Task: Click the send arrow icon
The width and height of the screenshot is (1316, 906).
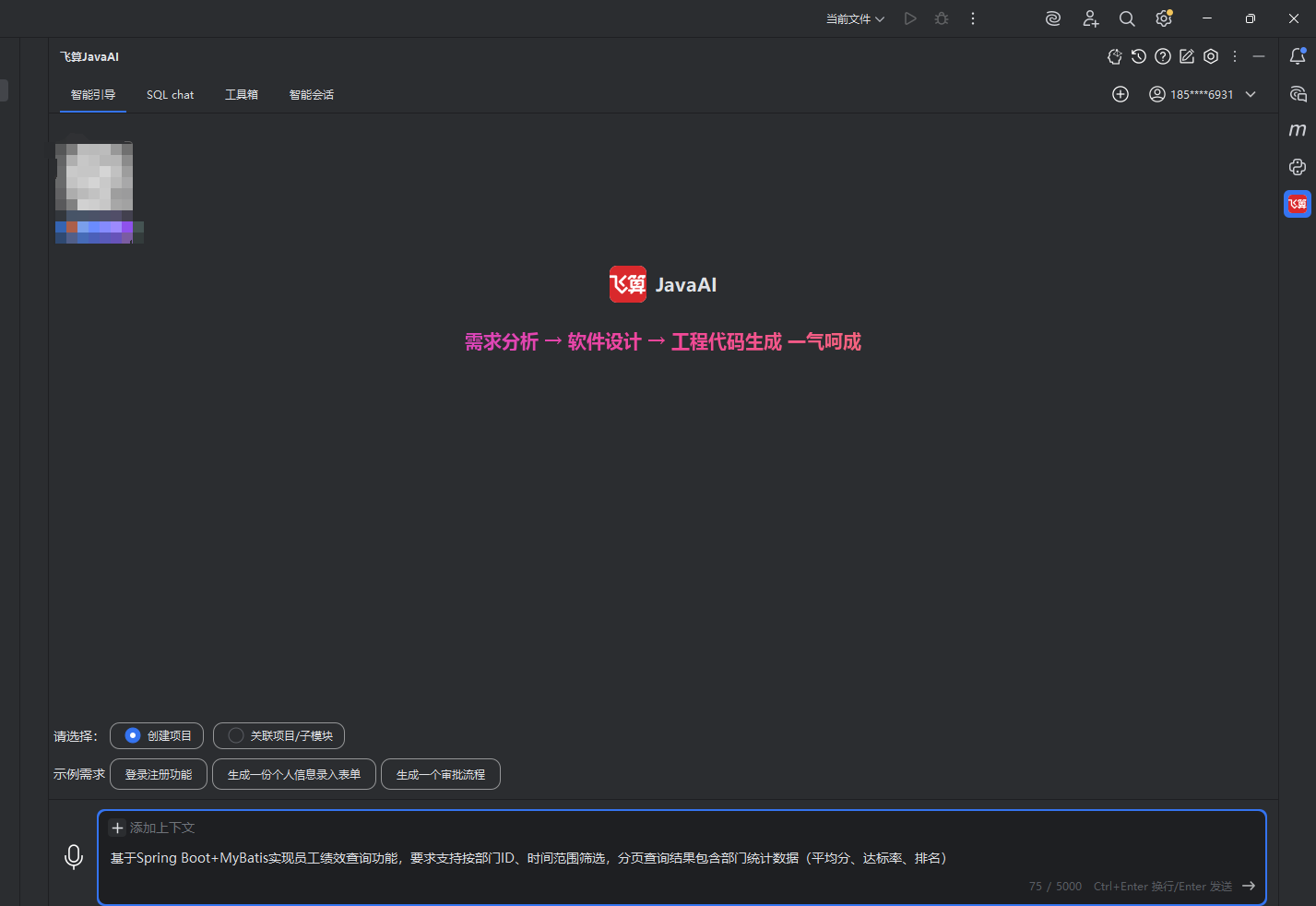Action: [x=1249, y=886]
